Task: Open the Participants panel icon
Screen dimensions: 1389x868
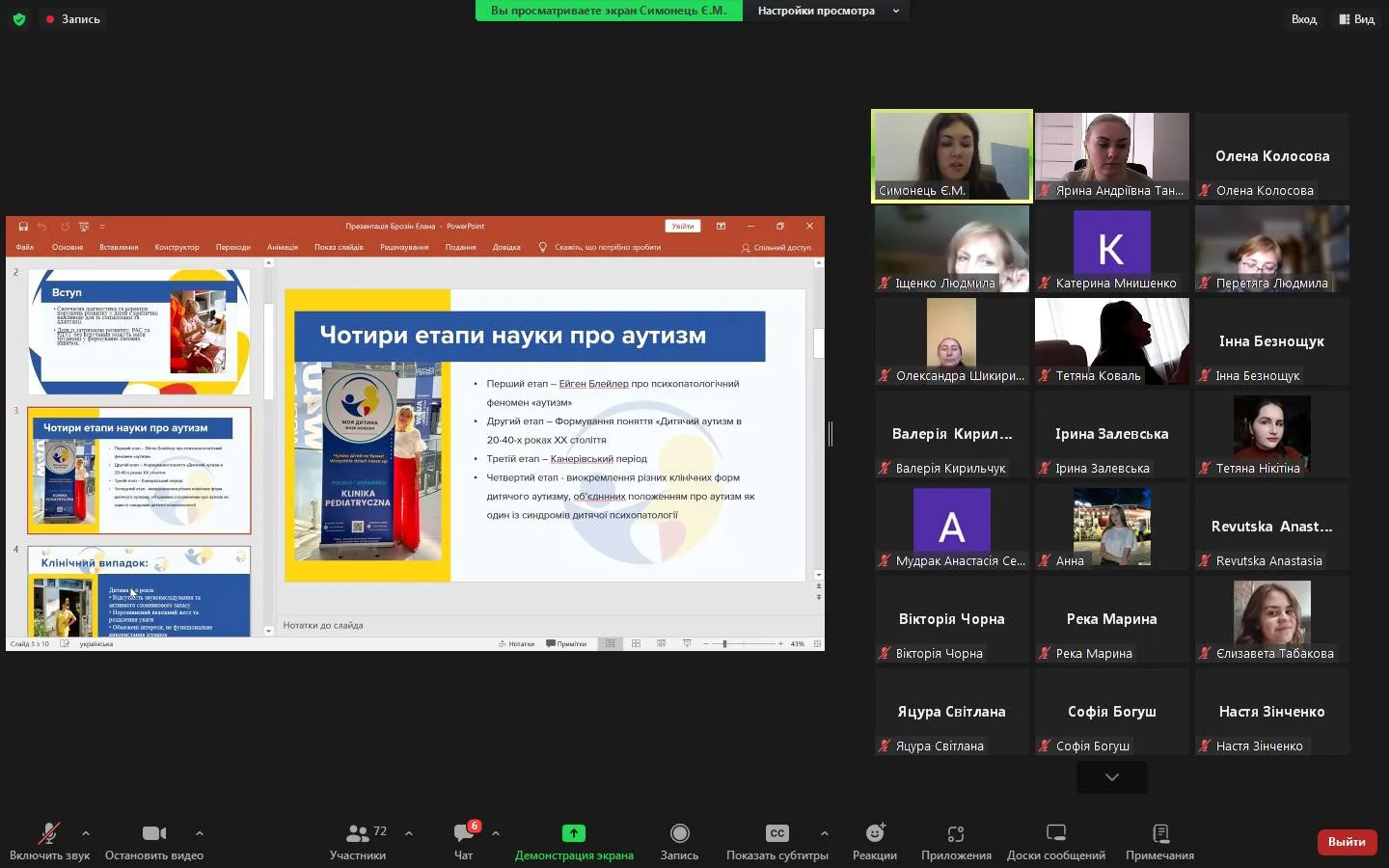Action: coord(358,833)
